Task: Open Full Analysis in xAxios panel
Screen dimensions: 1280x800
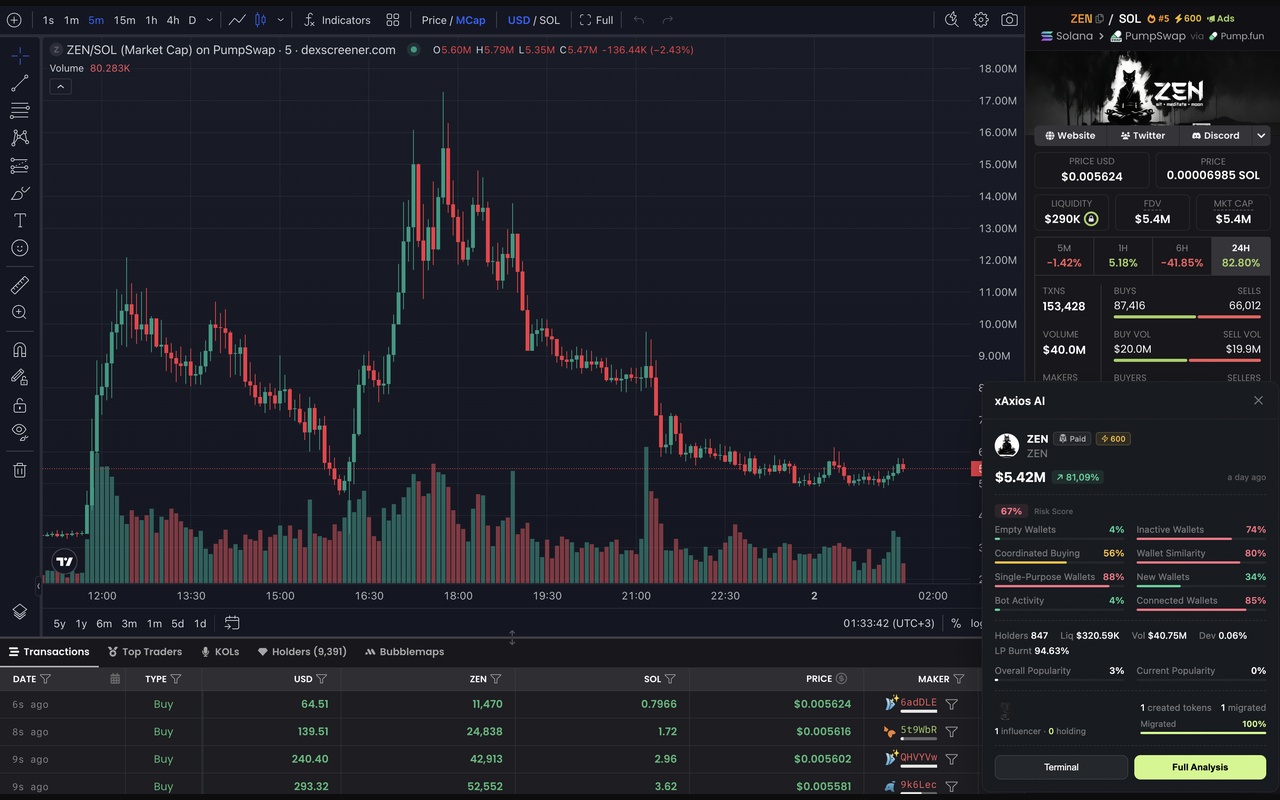Action: click(x=1200, y=767)
